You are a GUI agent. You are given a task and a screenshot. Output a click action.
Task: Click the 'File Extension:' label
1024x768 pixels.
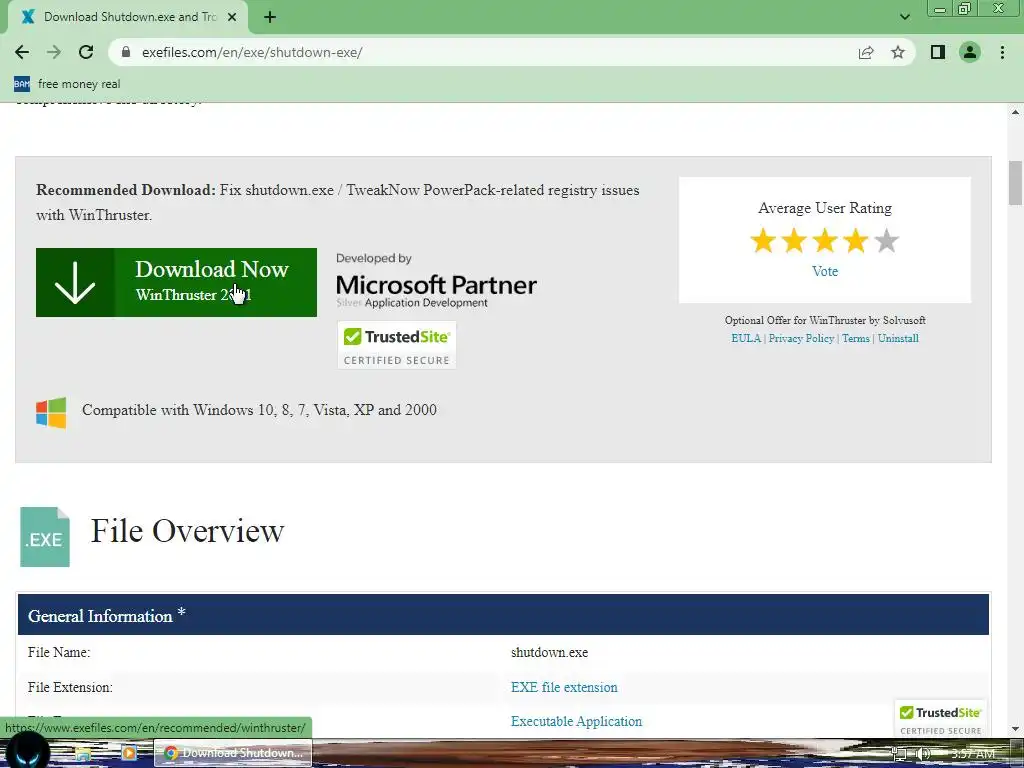(x=70, y=687)
